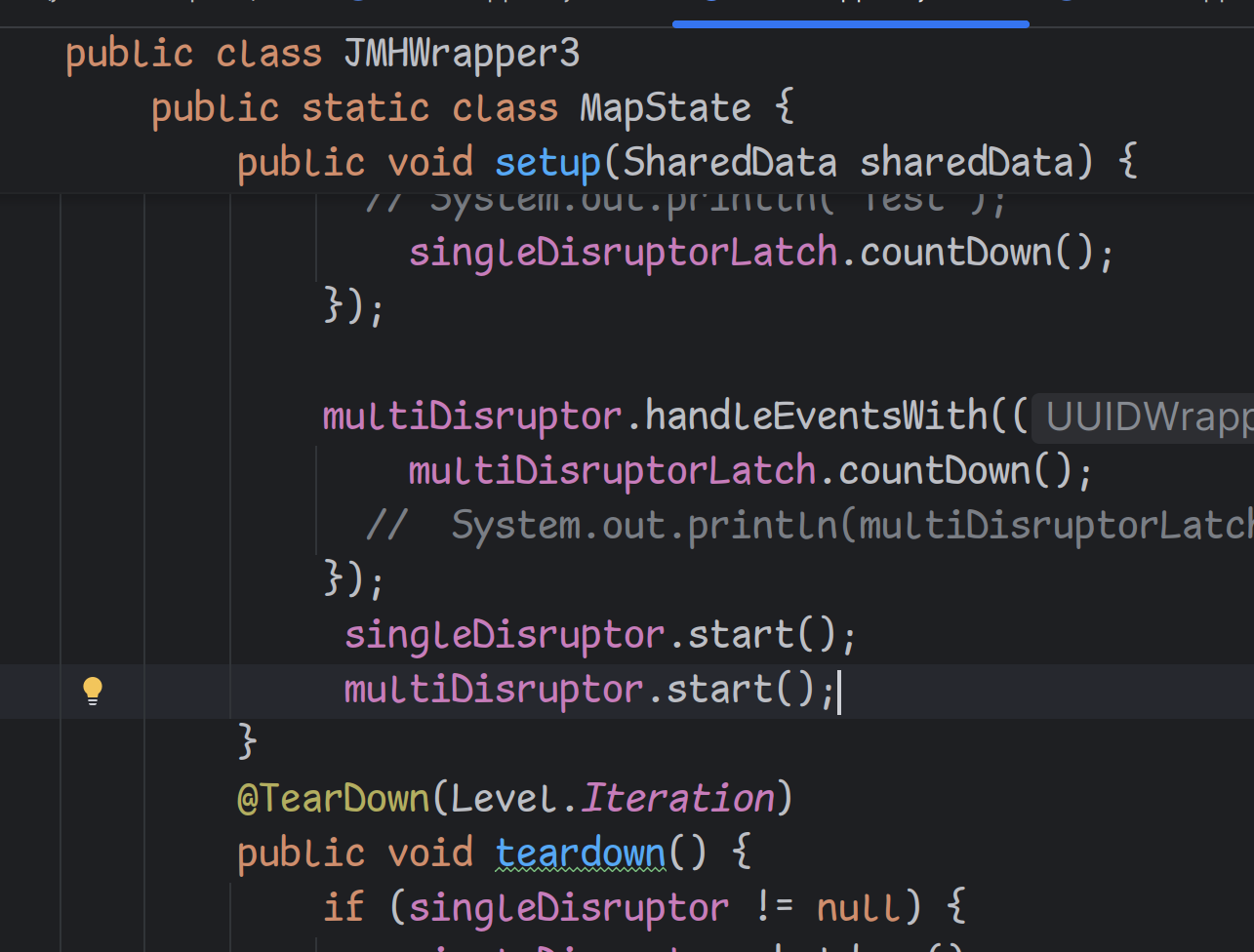This screenshot has width=1254, height=952.
Task: Click the setup method name in sticky header
Action: (547, 162)
